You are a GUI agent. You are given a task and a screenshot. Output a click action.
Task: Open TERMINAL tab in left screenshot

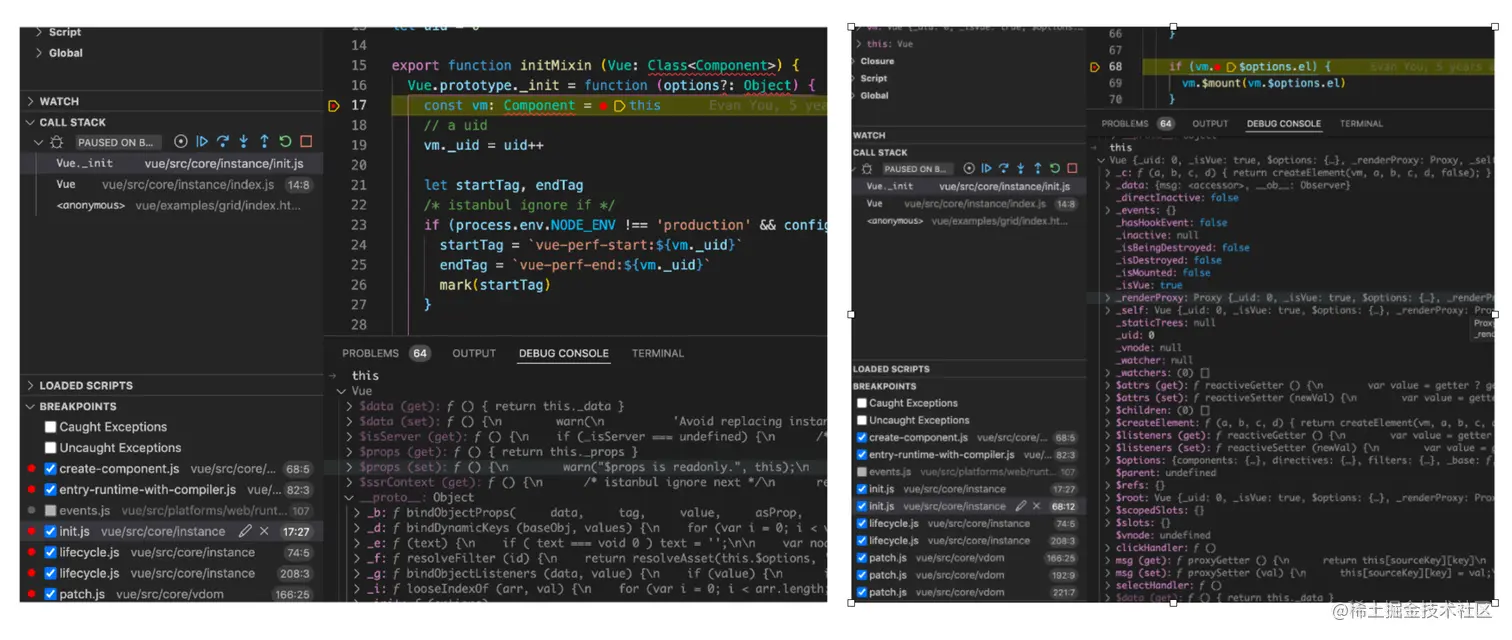coord(658,353)
